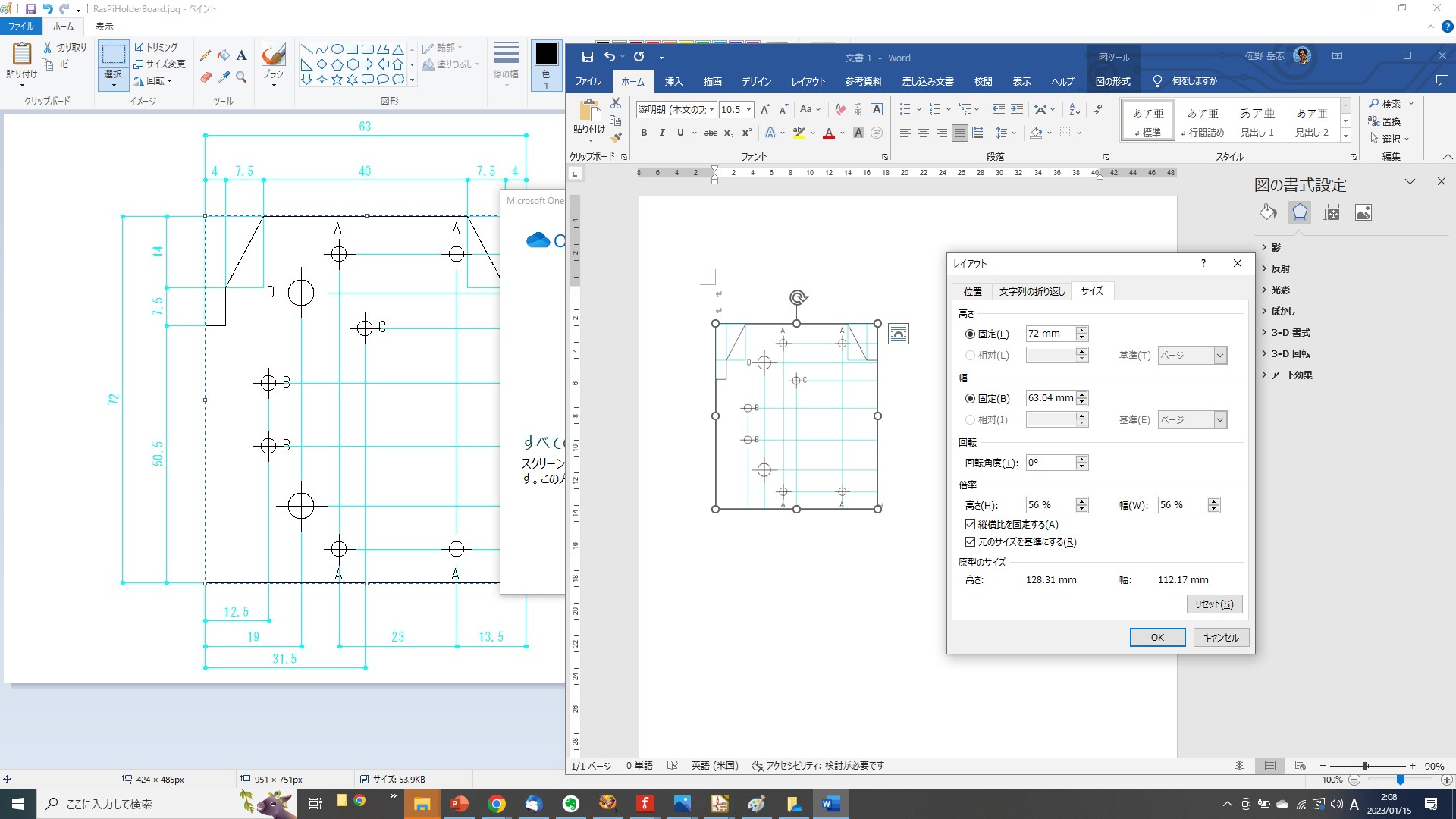Open the Effects pentagon icon in format pane

1300,213
